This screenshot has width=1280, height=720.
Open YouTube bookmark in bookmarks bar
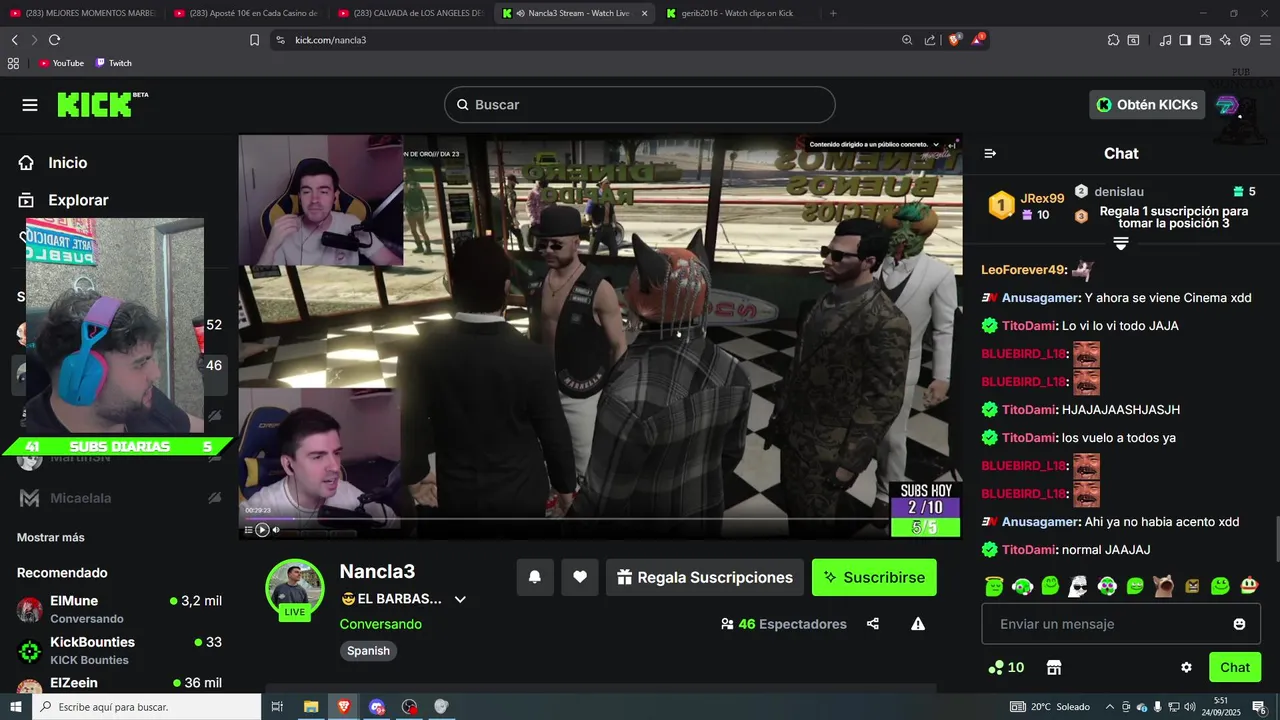(x=61, y=63)
